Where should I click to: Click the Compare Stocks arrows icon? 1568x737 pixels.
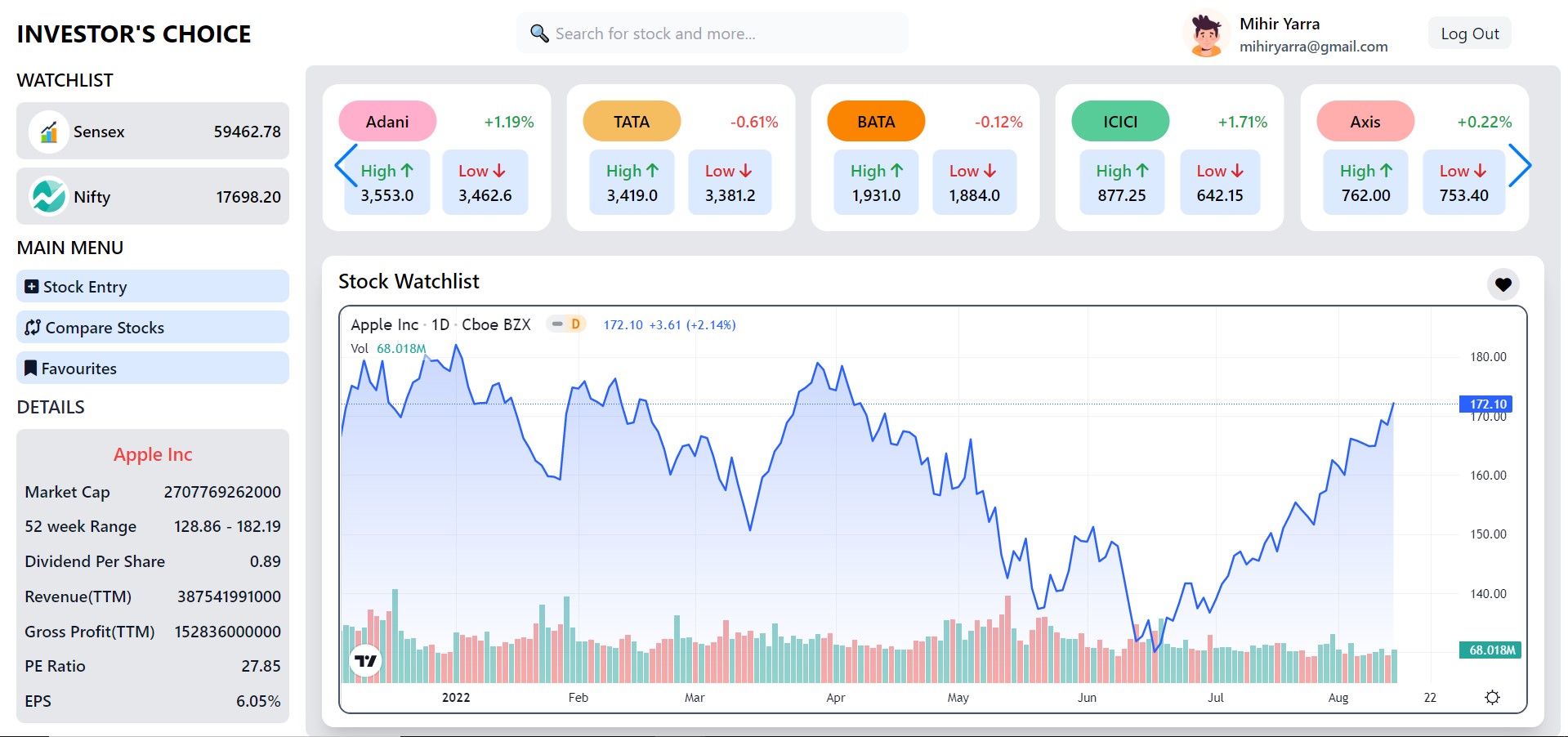[31, 328]
